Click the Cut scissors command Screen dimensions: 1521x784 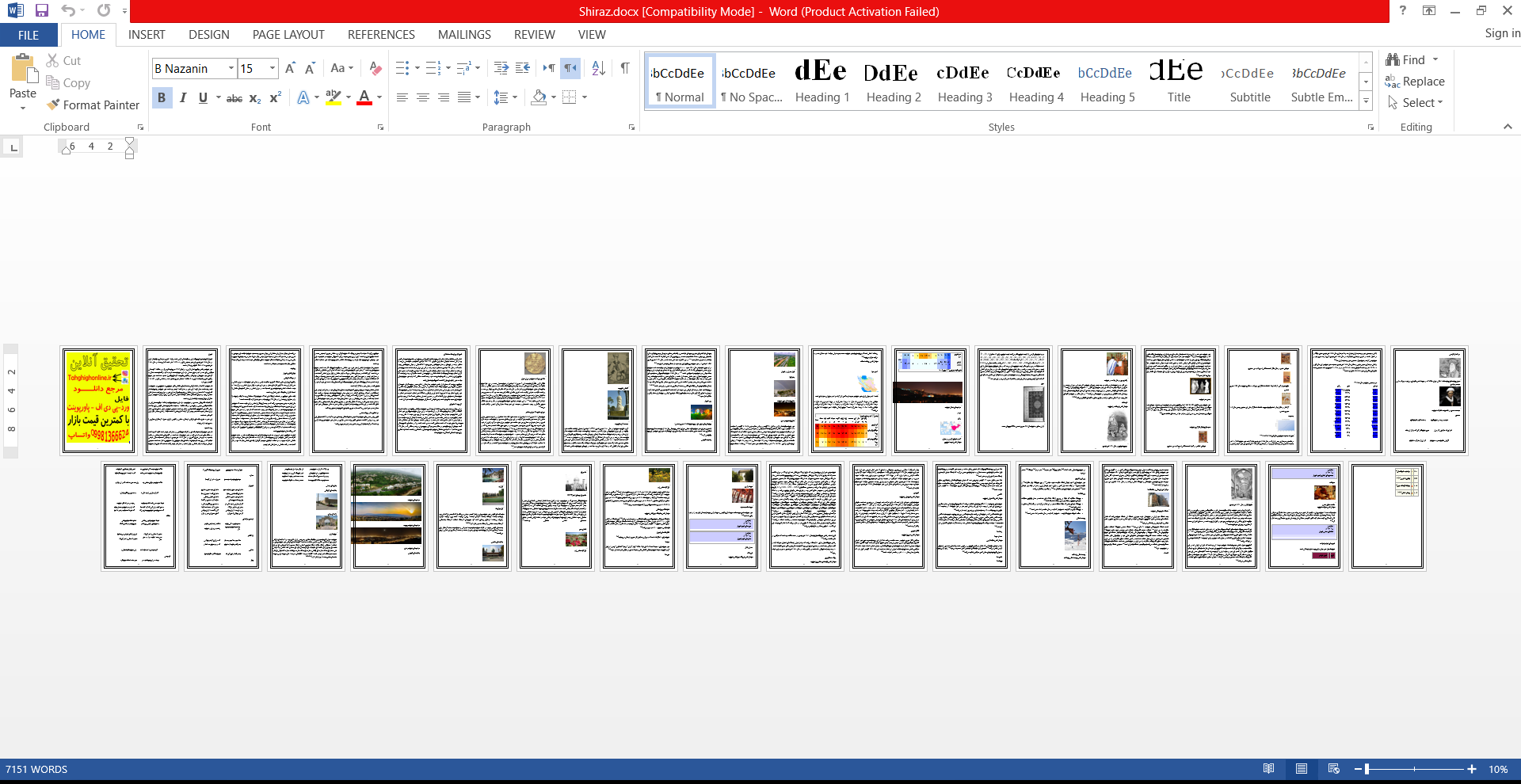[63, 60]
